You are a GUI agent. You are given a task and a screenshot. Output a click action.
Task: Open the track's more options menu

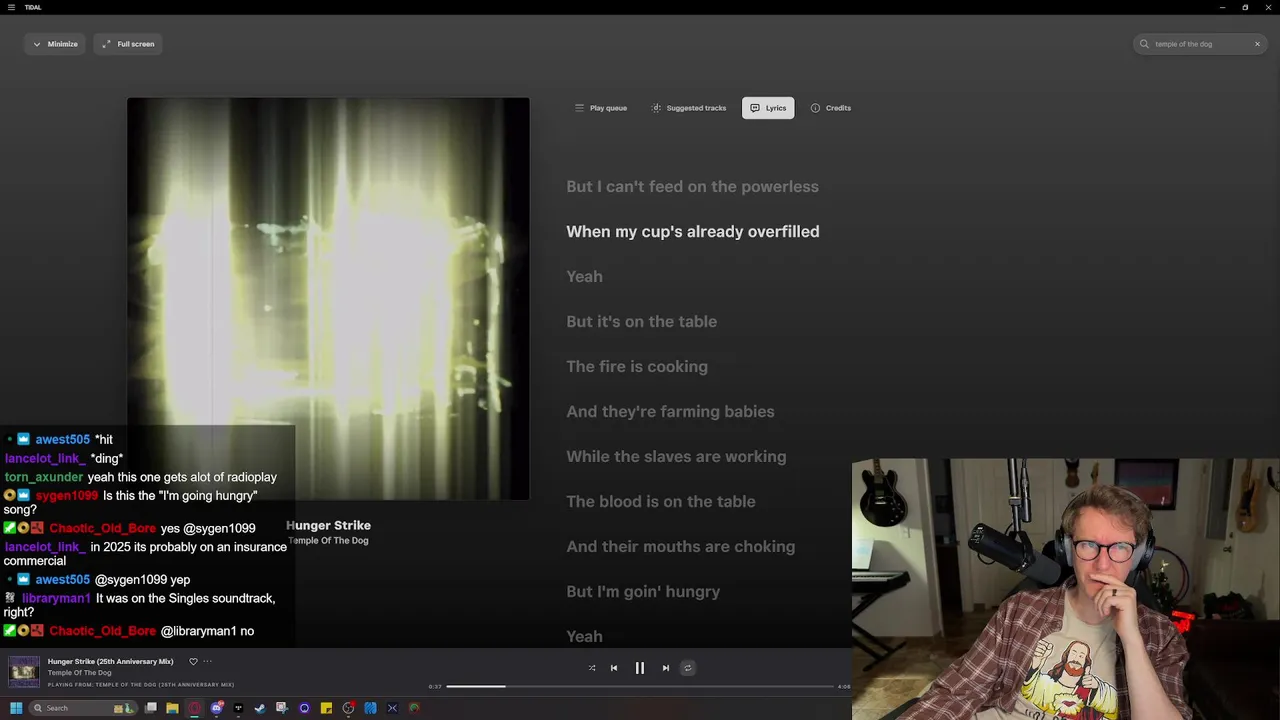208,661
